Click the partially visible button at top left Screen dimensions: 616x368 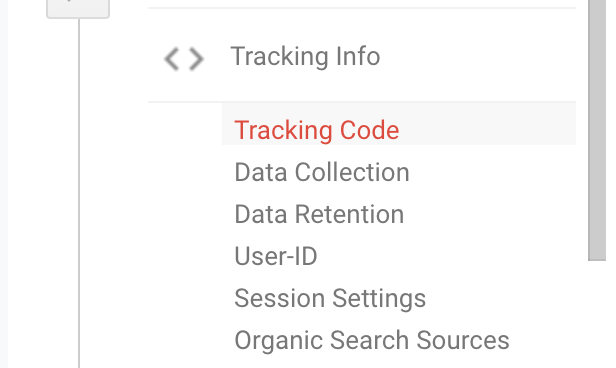(x=78, y=9)
